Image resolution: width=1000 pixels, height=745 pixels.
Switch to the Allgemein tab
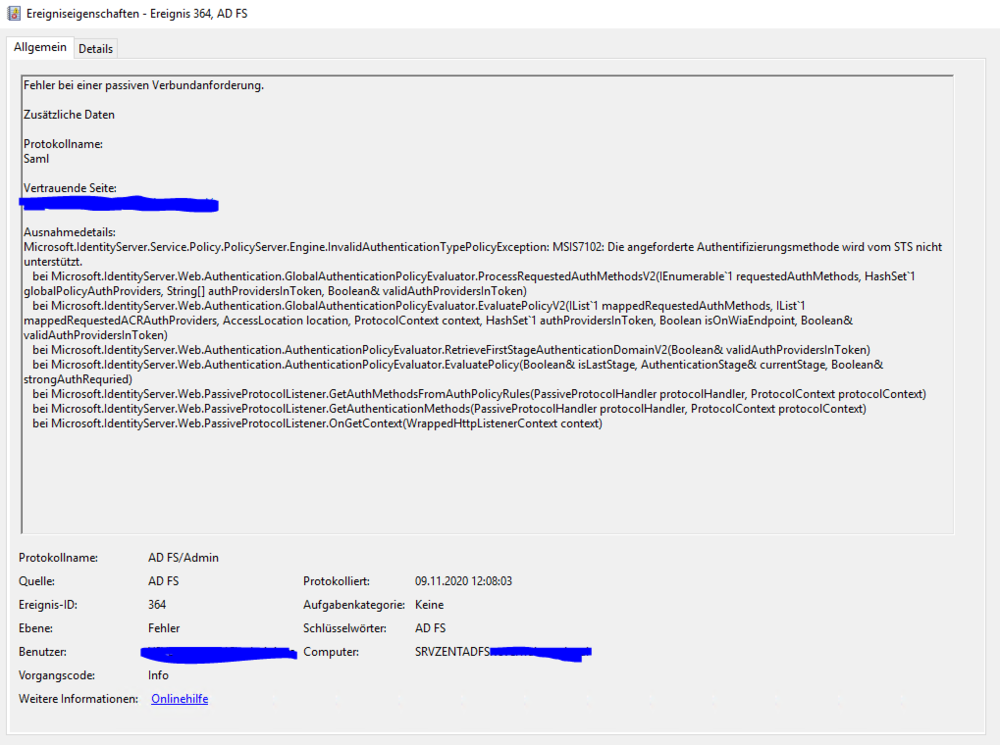click(x=40, y=47)
